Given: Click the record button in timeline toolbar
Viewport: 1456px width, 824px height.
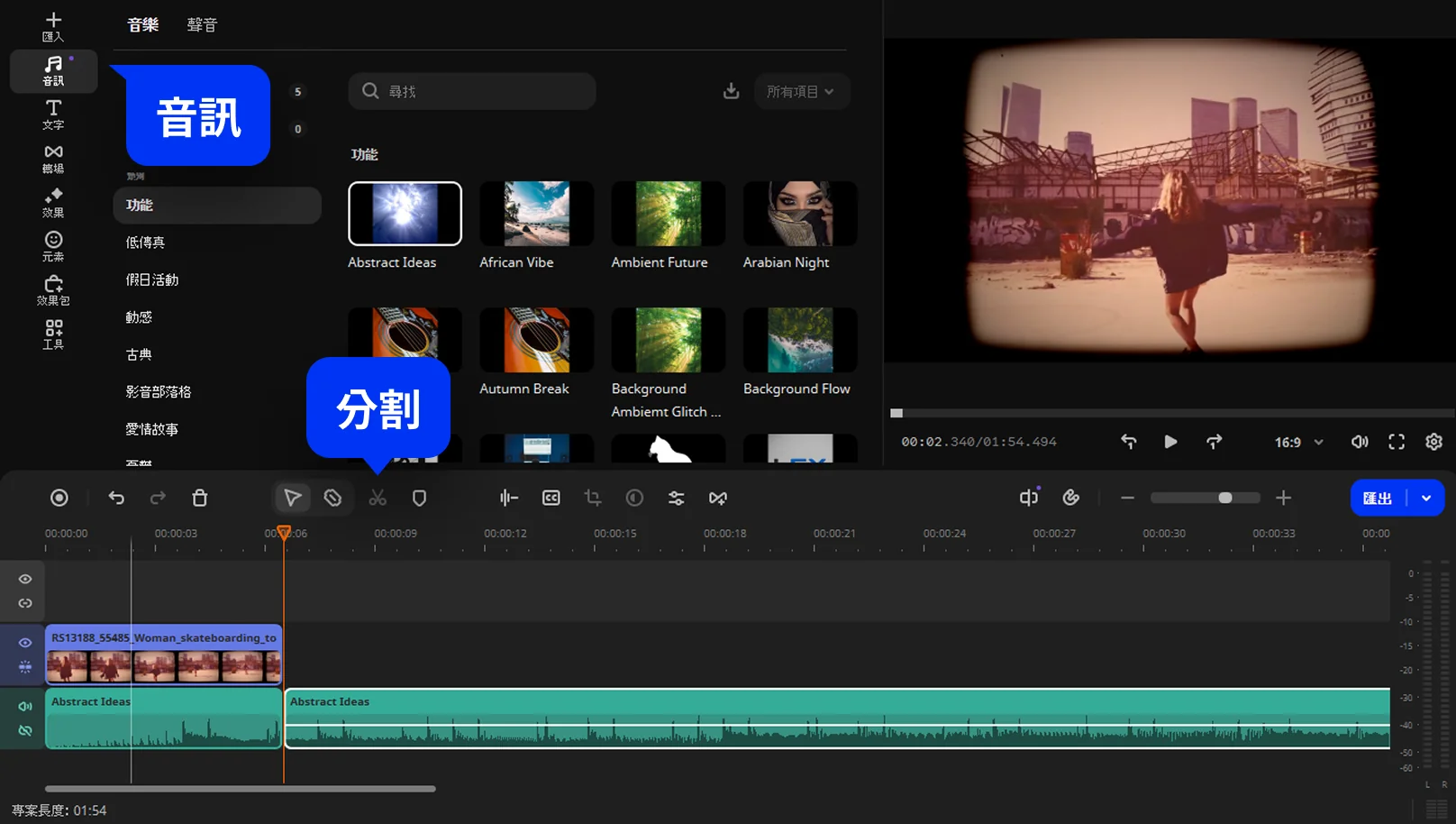Looking at the screenshot, I should point(59,498).
